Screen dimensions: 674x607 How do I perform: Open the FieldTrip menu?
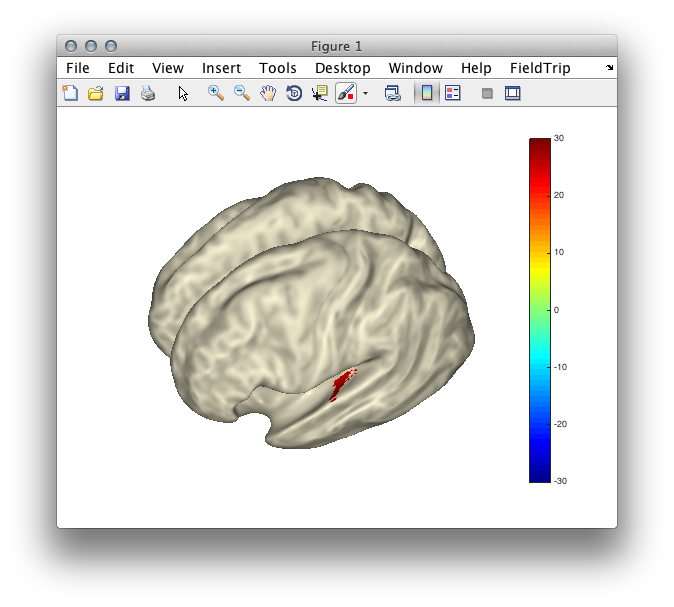point(540,68)
